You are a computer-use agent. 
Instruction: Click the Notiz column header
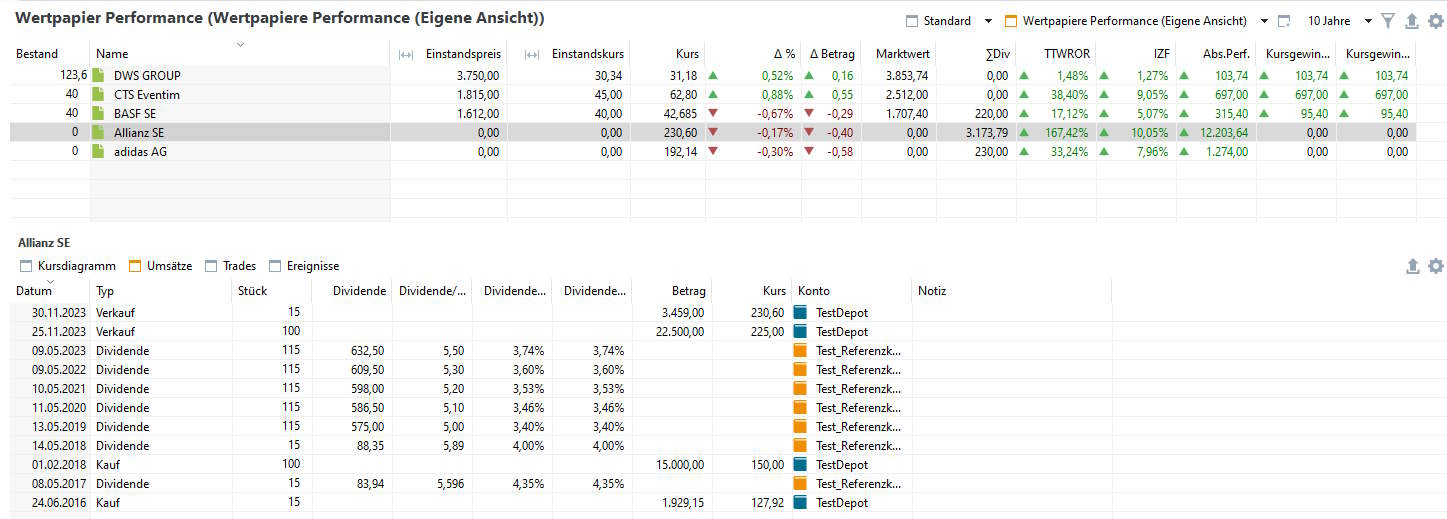(931, 291)
